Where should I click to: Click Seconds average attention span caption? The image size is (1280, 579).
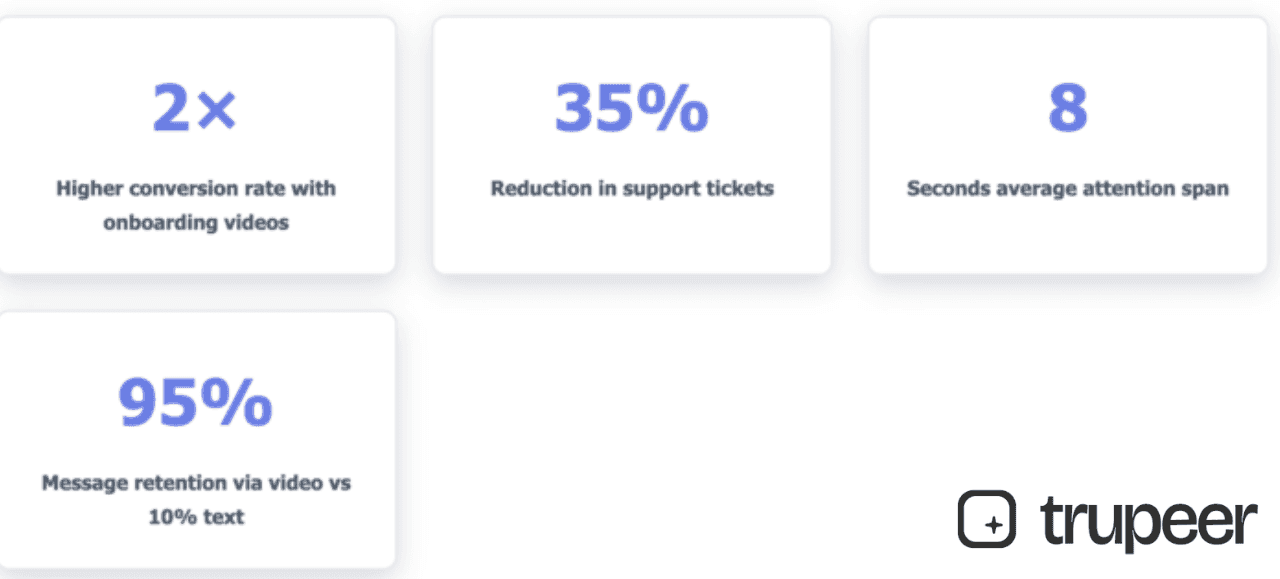pyautogui.click(x=1068, y=188)
